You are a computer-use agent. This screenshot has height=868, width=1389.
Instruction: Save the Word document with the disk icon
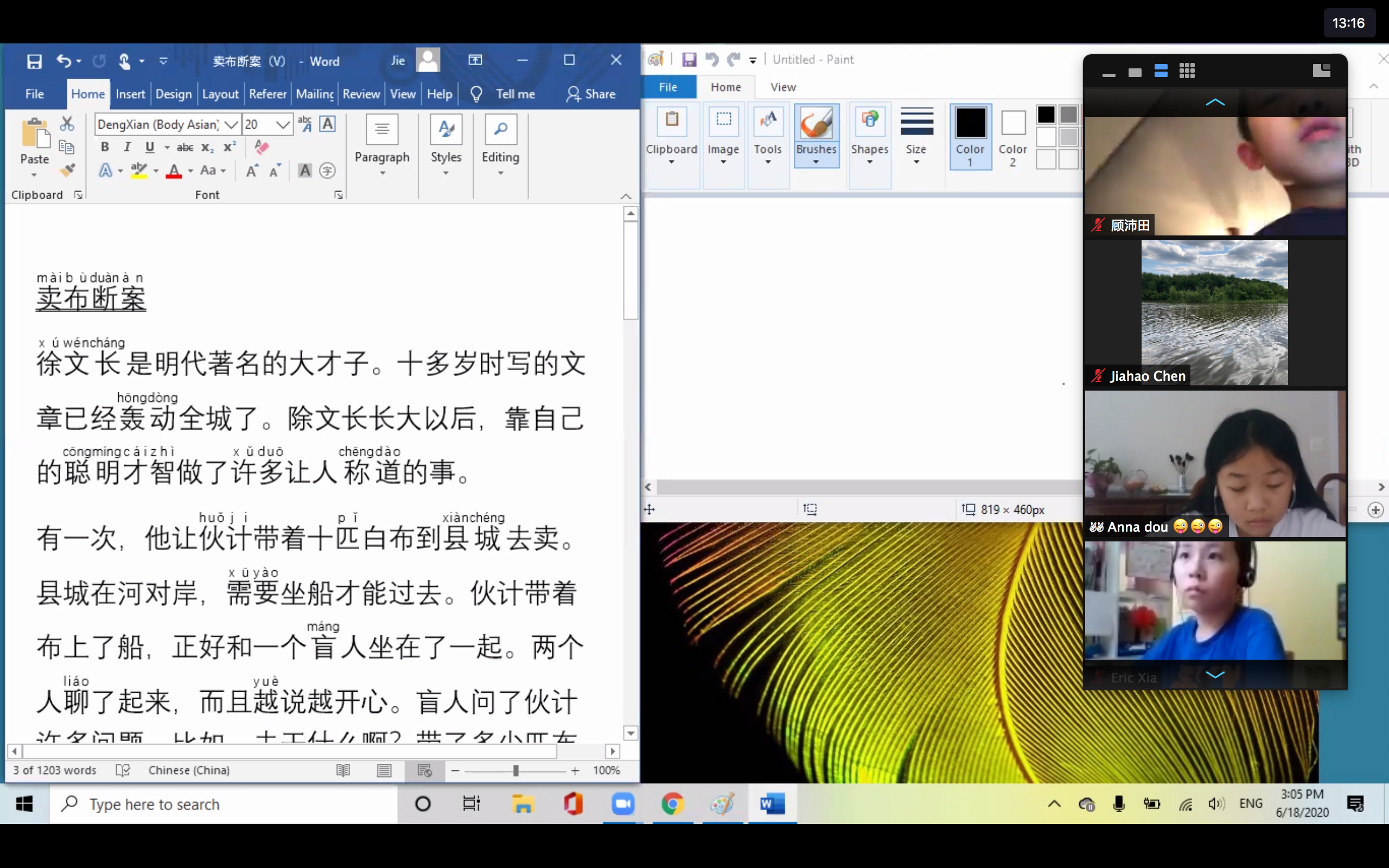[34, 61]
